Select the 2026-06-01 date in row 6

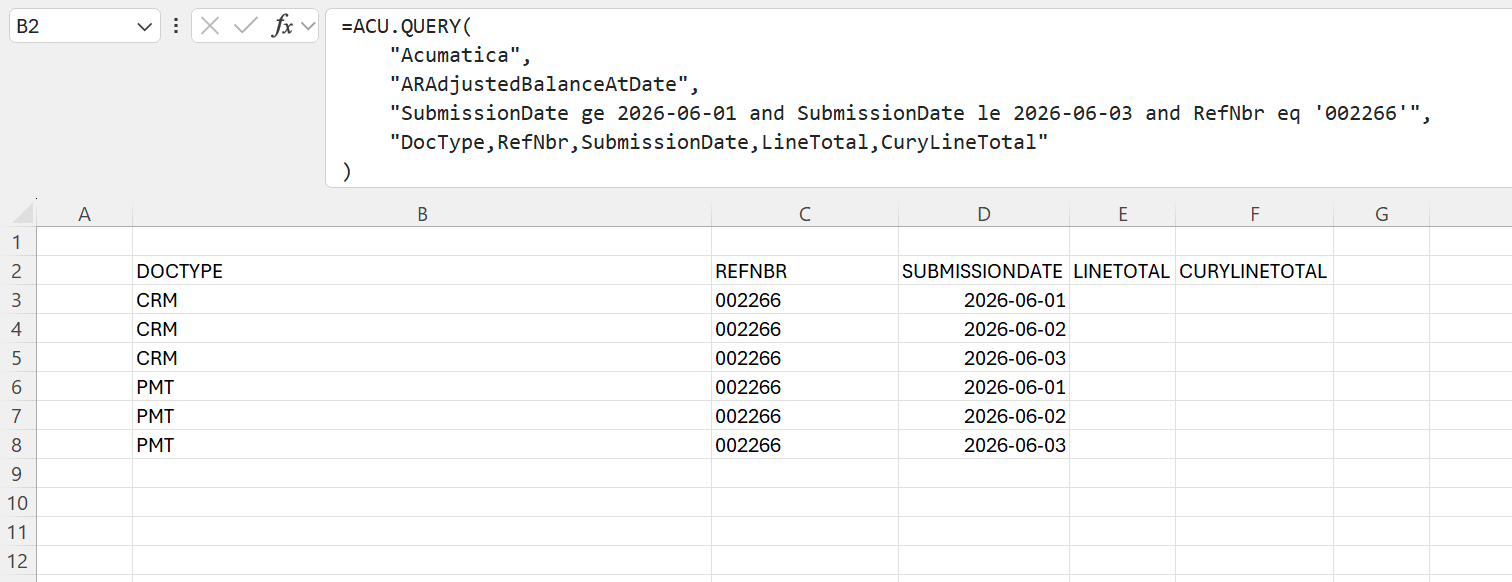[x=984, y=387]
